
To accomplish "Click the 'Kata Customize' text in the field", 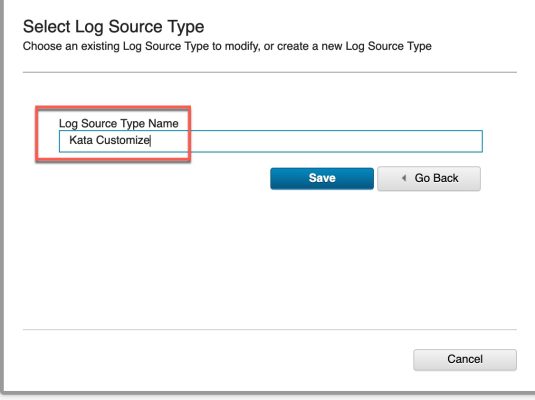I will [109, 140].
